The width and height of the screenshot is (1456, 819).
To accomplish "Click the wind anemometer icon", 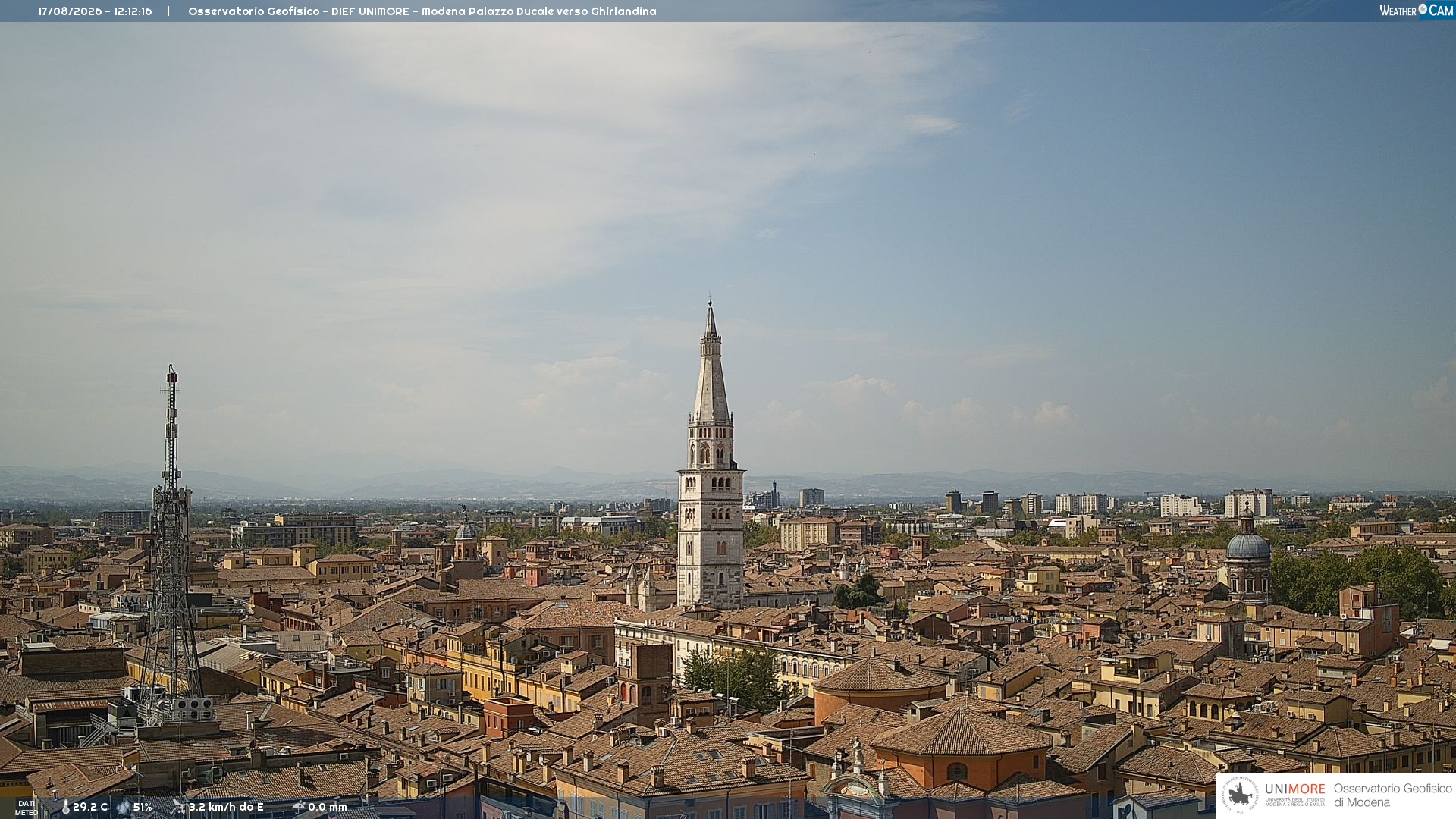I will 179,807.
